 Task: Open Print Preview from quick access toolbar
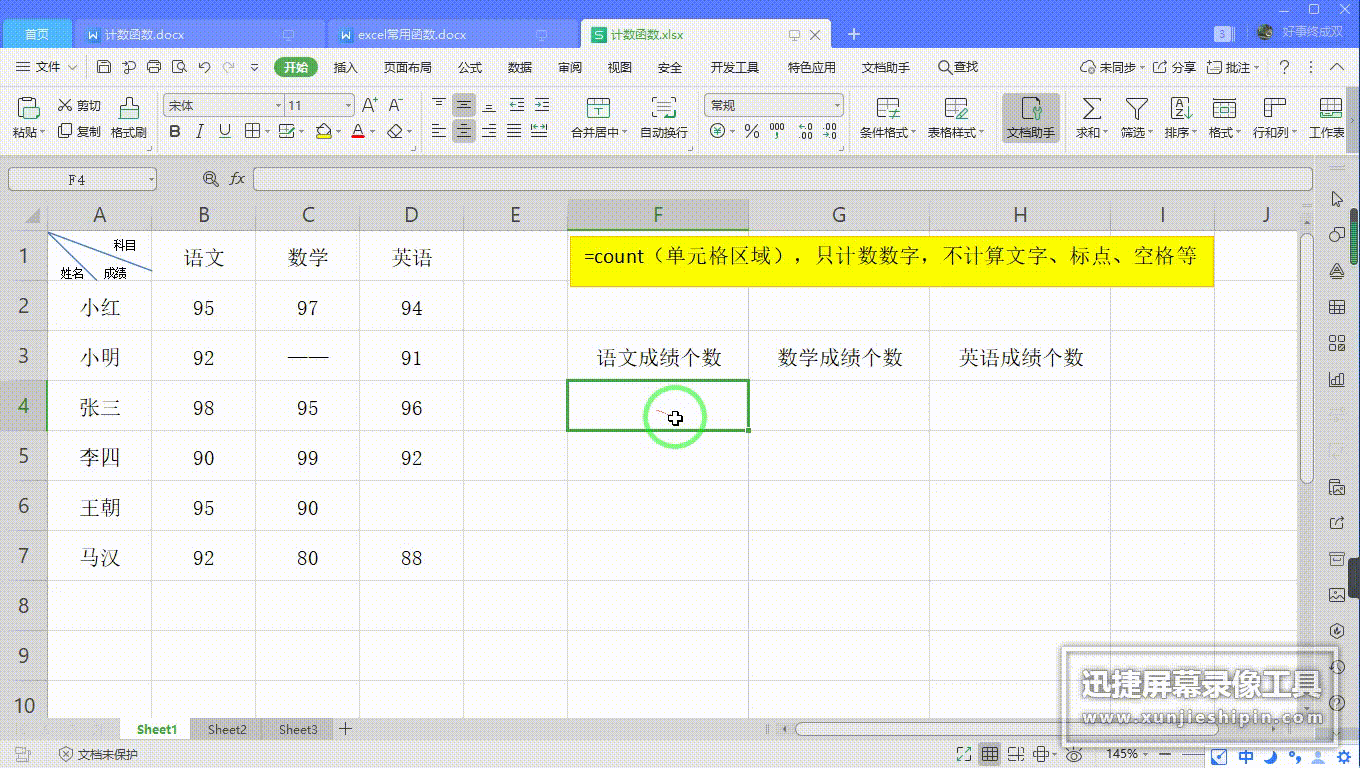(x=179, y=67)
